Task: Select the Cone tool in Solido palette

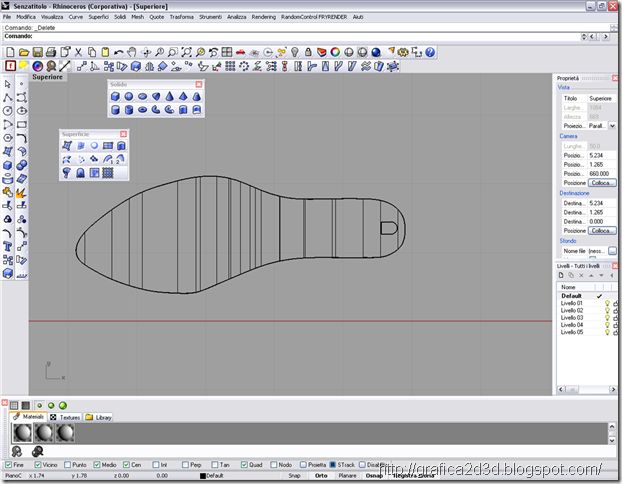Action: (169, 96)
